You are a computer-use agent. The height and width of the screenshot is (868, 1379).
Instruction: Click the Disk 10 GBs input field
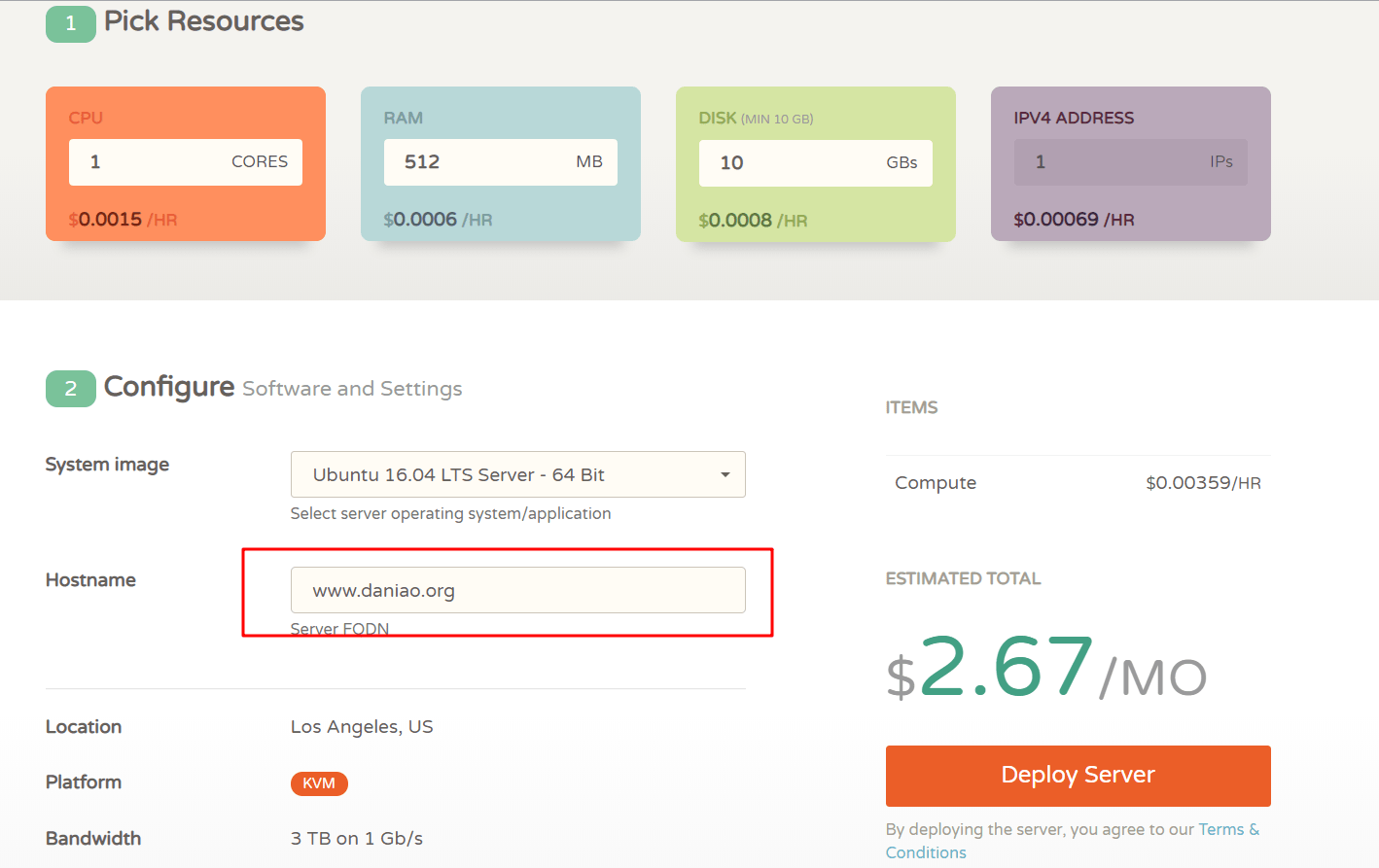(x=816, y=163)
